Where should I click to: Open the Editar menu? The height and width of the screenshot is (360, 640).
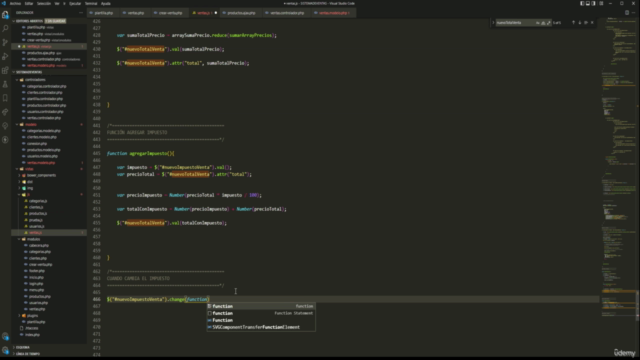click(x=29, y=3)
